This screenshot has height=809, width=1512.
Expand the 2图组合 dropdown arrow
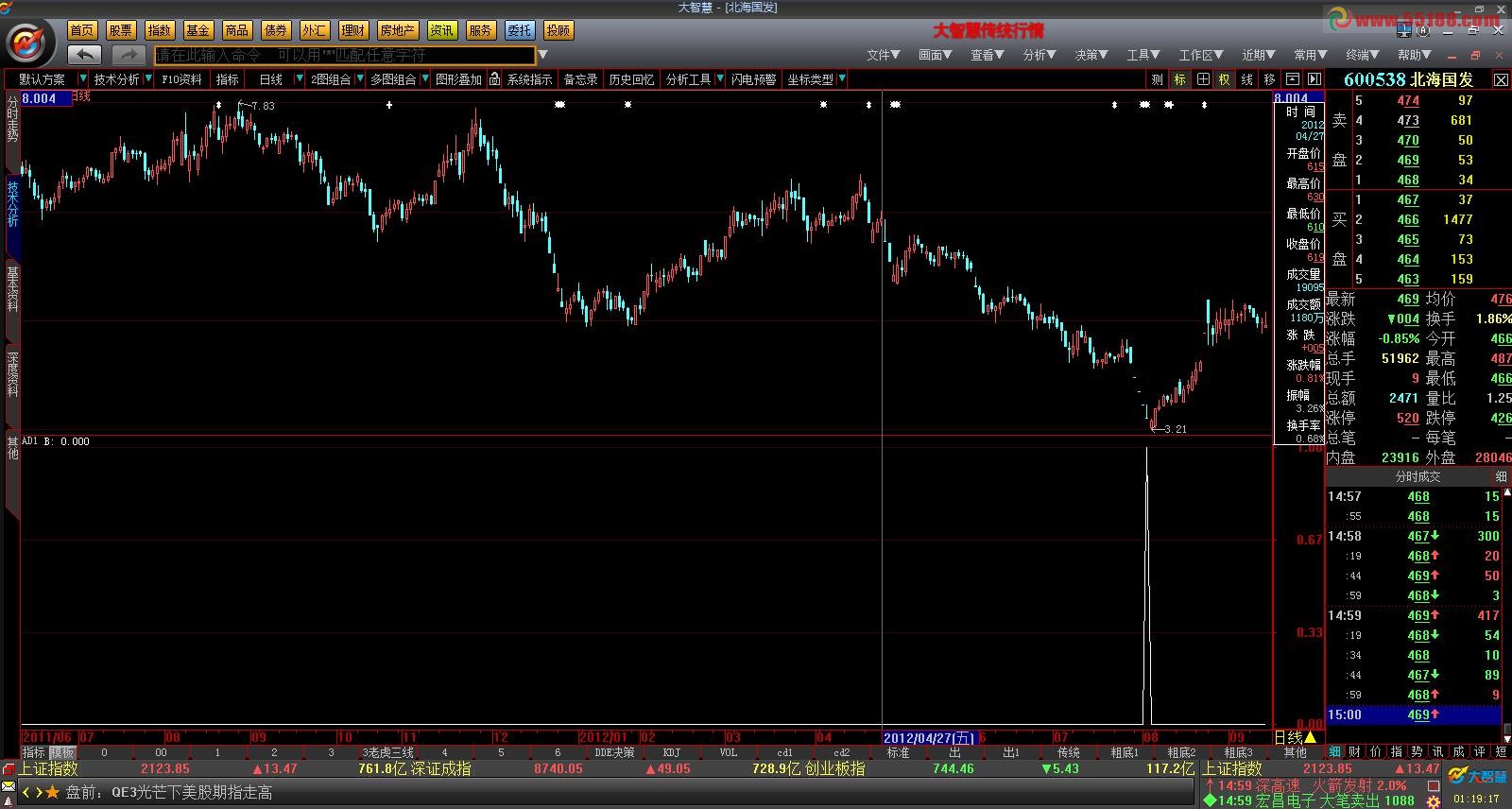pos(359,79)
